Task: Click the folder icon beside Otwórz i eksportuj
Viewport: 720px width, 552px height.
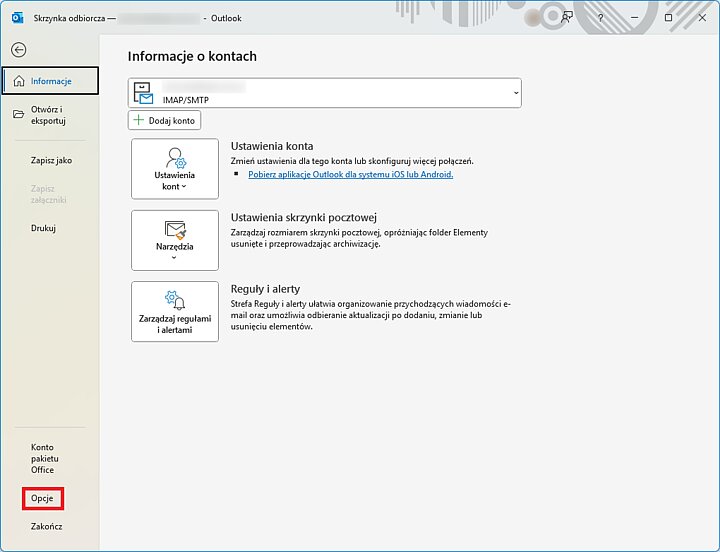Action: tap(18, 114)
